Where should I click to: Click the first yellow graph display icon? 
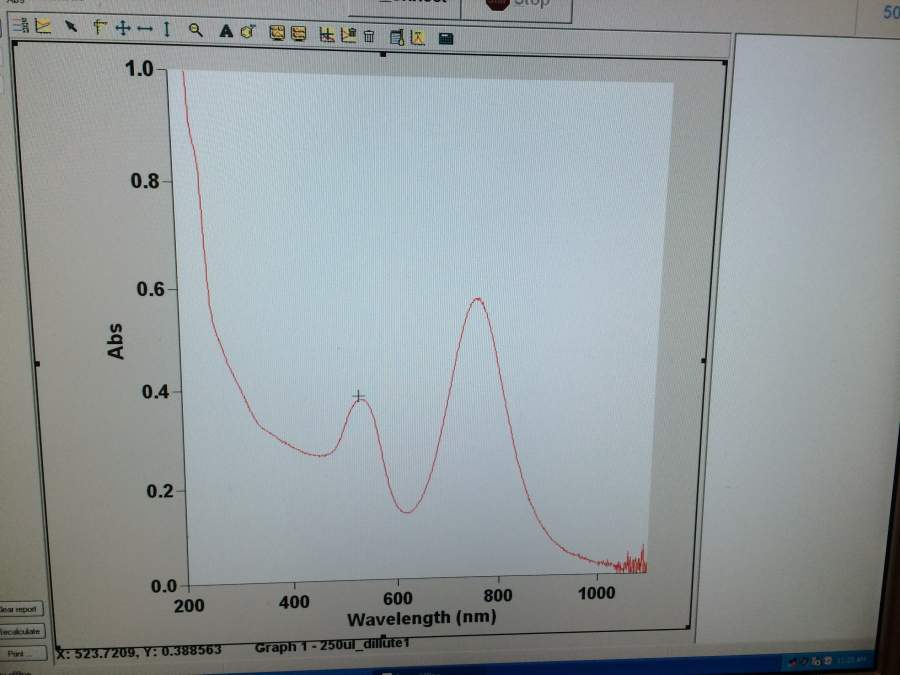(277, 33)
